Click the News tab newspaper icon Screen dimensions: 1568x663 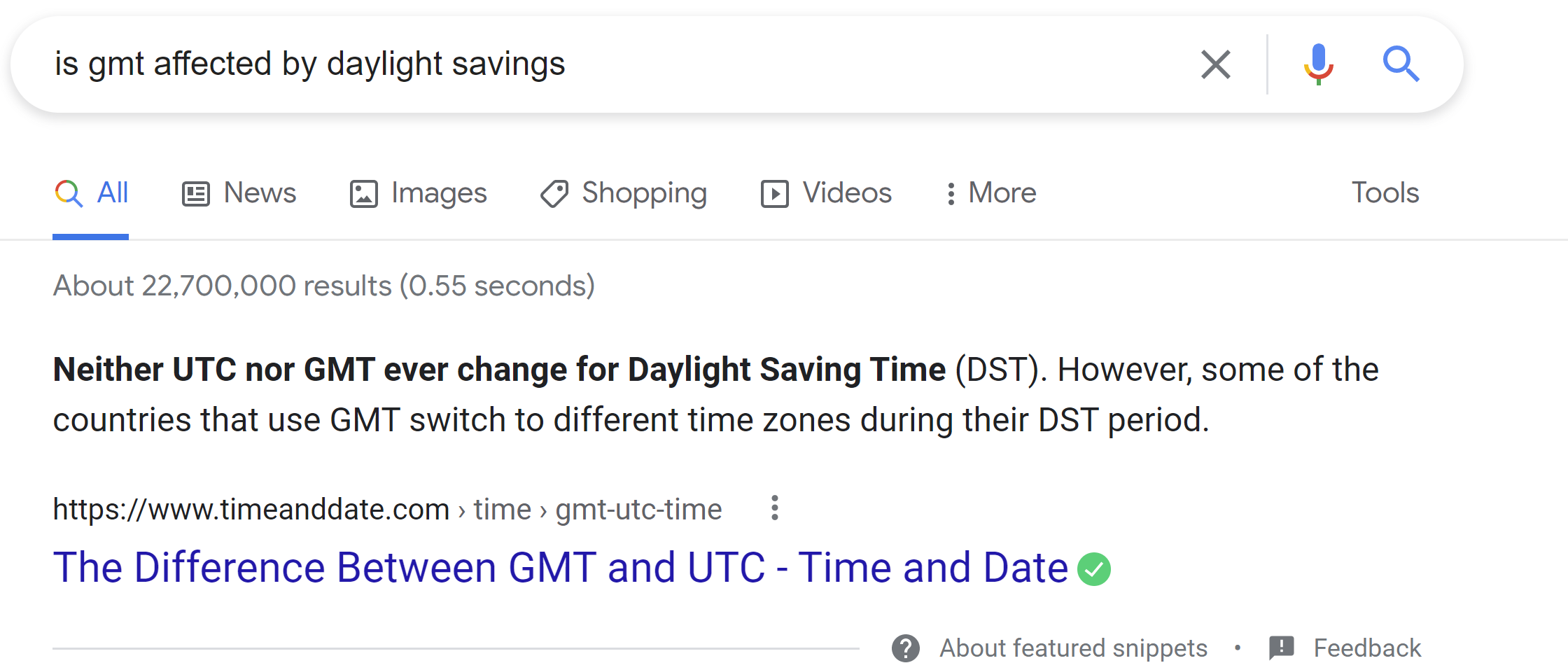[196, 194]
